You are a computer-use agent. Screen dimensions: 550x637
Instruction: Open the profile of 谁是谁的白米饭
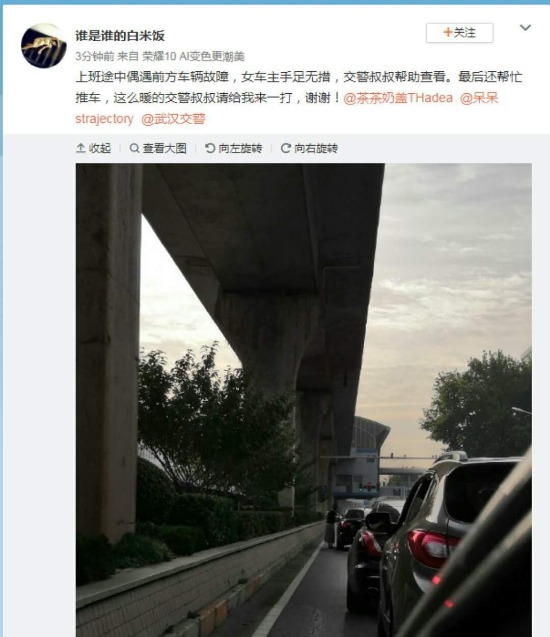pyautogui.click(x=120, y=36)
